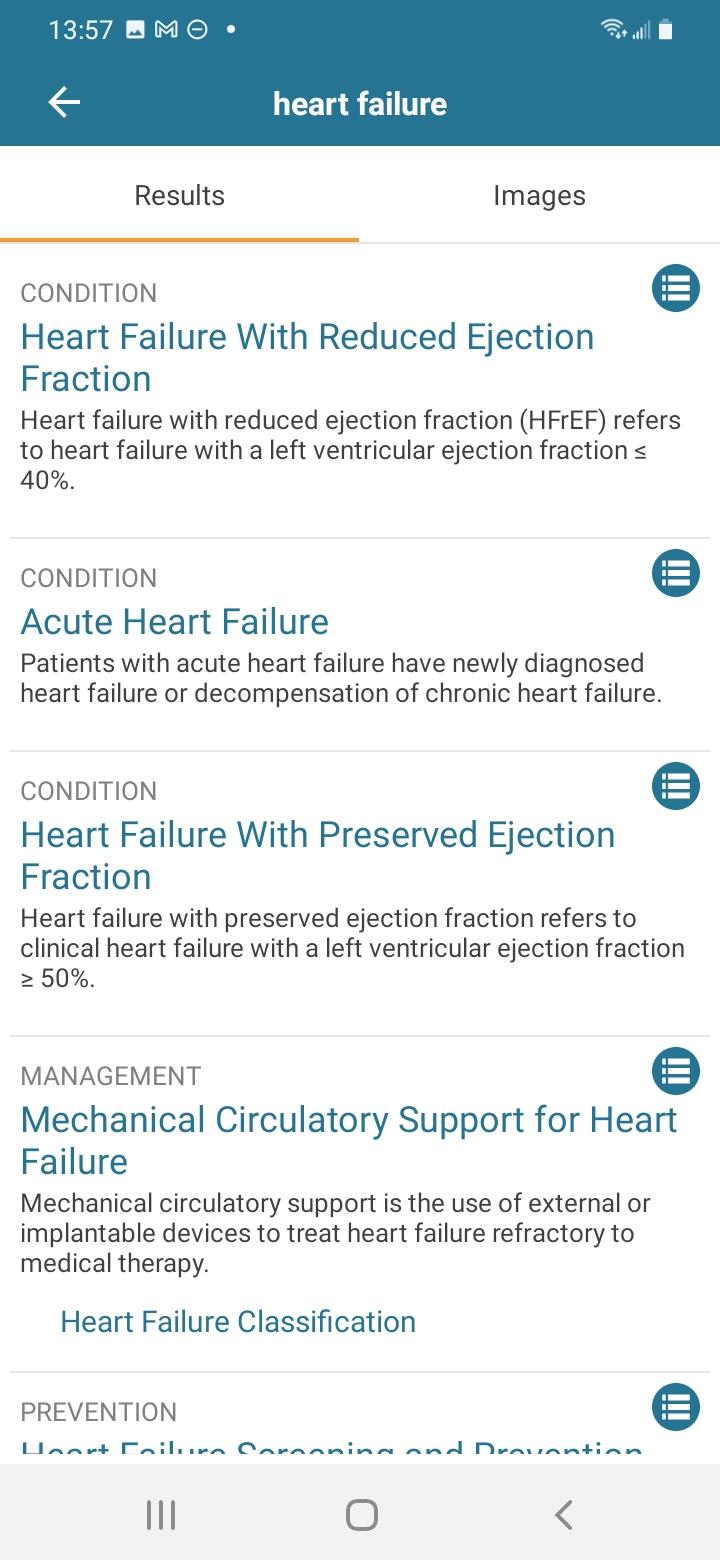Open Heart Failure With Preserved Ejection Fraction
The image size is (720, 1560).
coord(317,856)
